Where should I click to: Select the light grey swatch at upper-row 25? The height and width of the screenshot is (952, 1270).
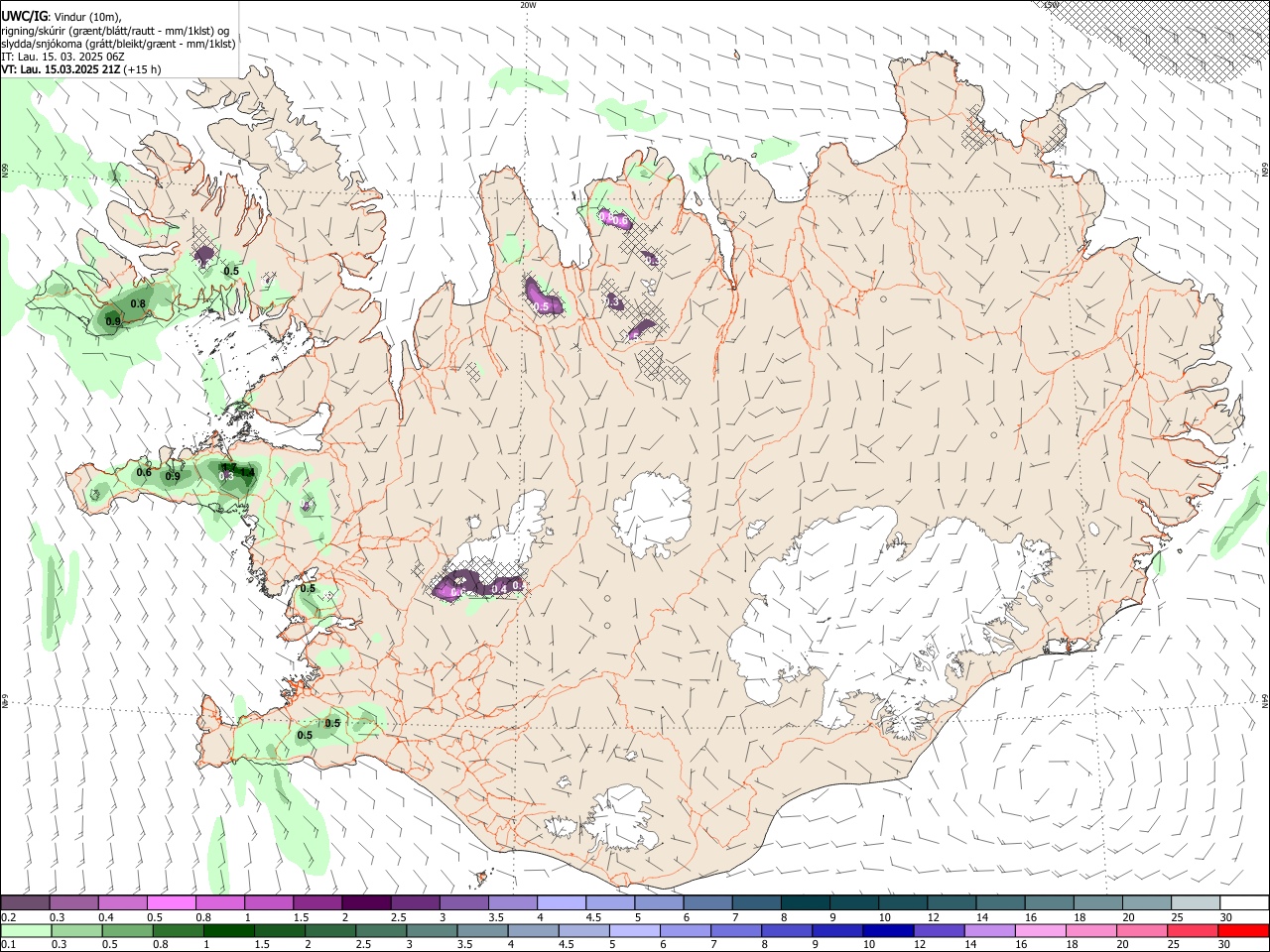pos(1195,903)
